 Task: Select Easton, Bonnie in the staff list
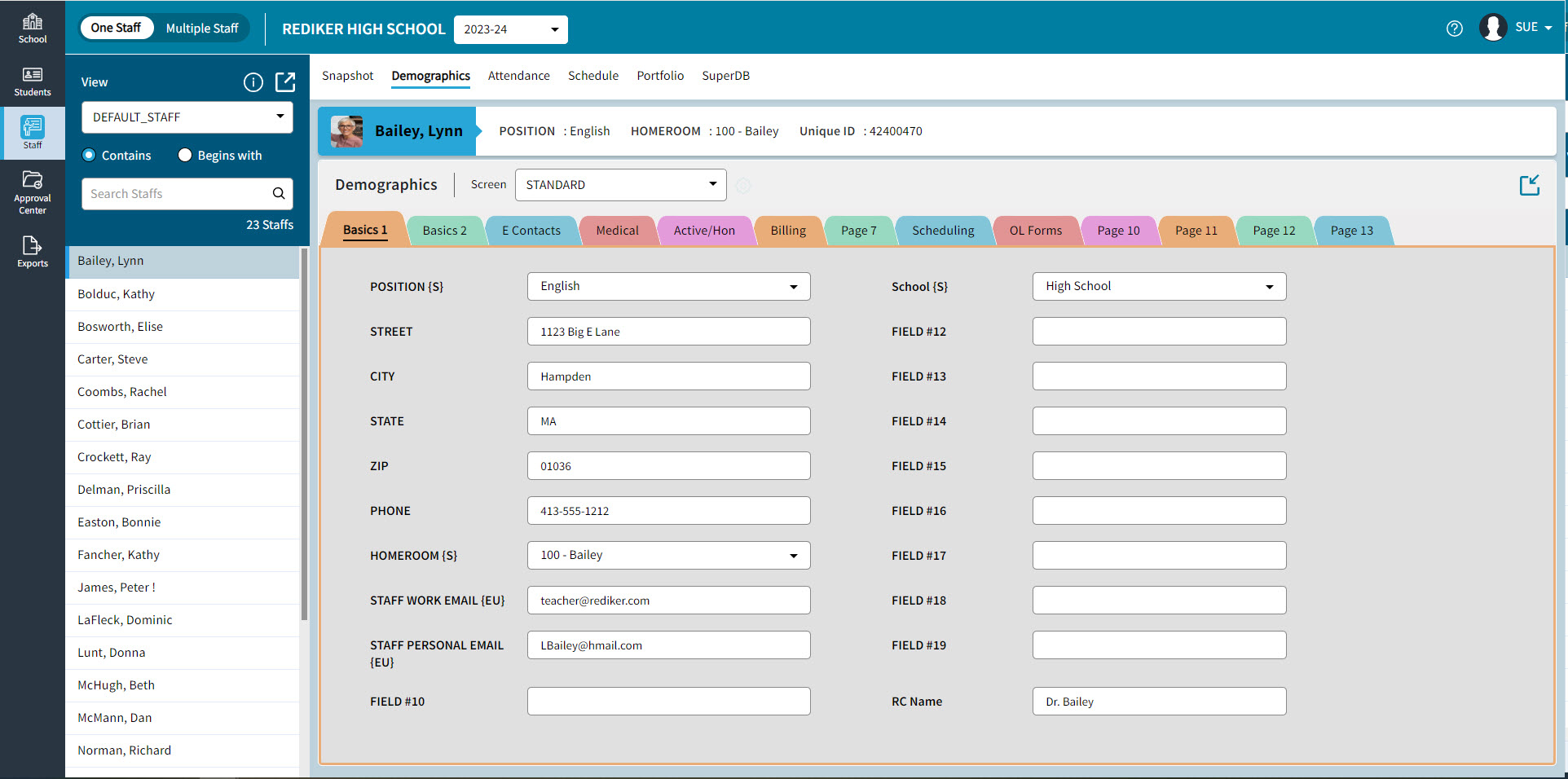[x=183, y=522]
